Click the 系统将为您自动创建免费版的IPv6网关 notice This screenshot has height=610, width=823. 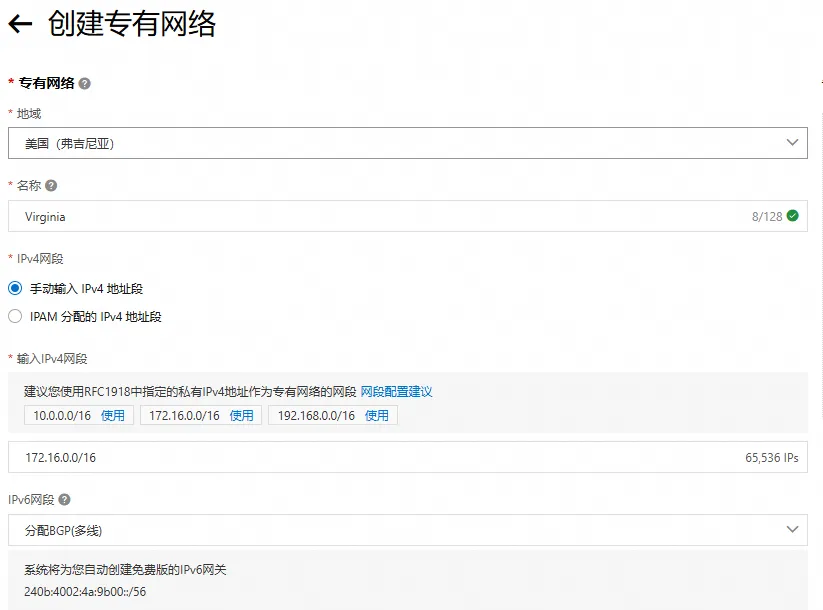(x=125, y=570)
